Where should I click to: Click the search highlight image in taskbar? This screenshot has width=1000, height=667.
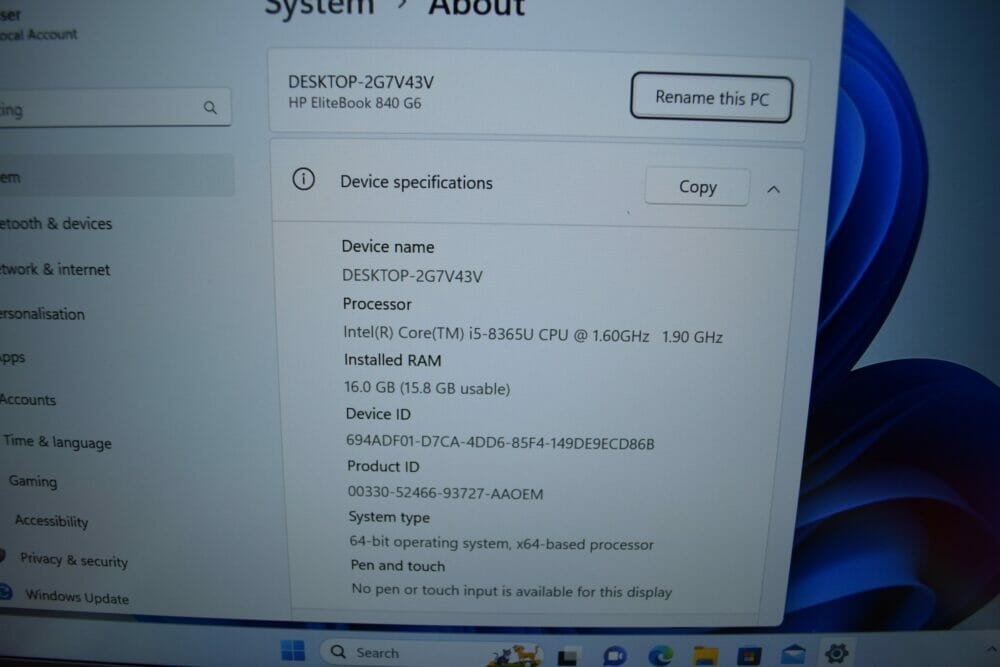click(x=515, y=655)
